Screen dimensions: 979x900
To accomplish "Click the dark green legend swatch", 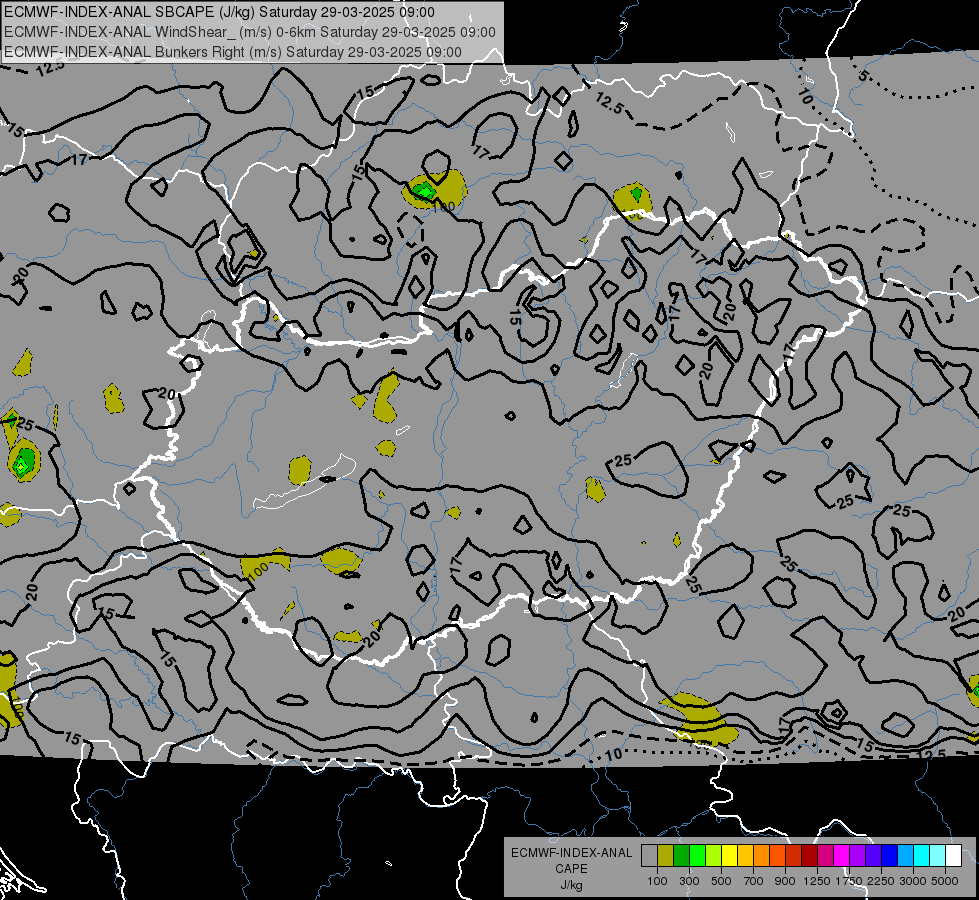I will coord(682,855).
